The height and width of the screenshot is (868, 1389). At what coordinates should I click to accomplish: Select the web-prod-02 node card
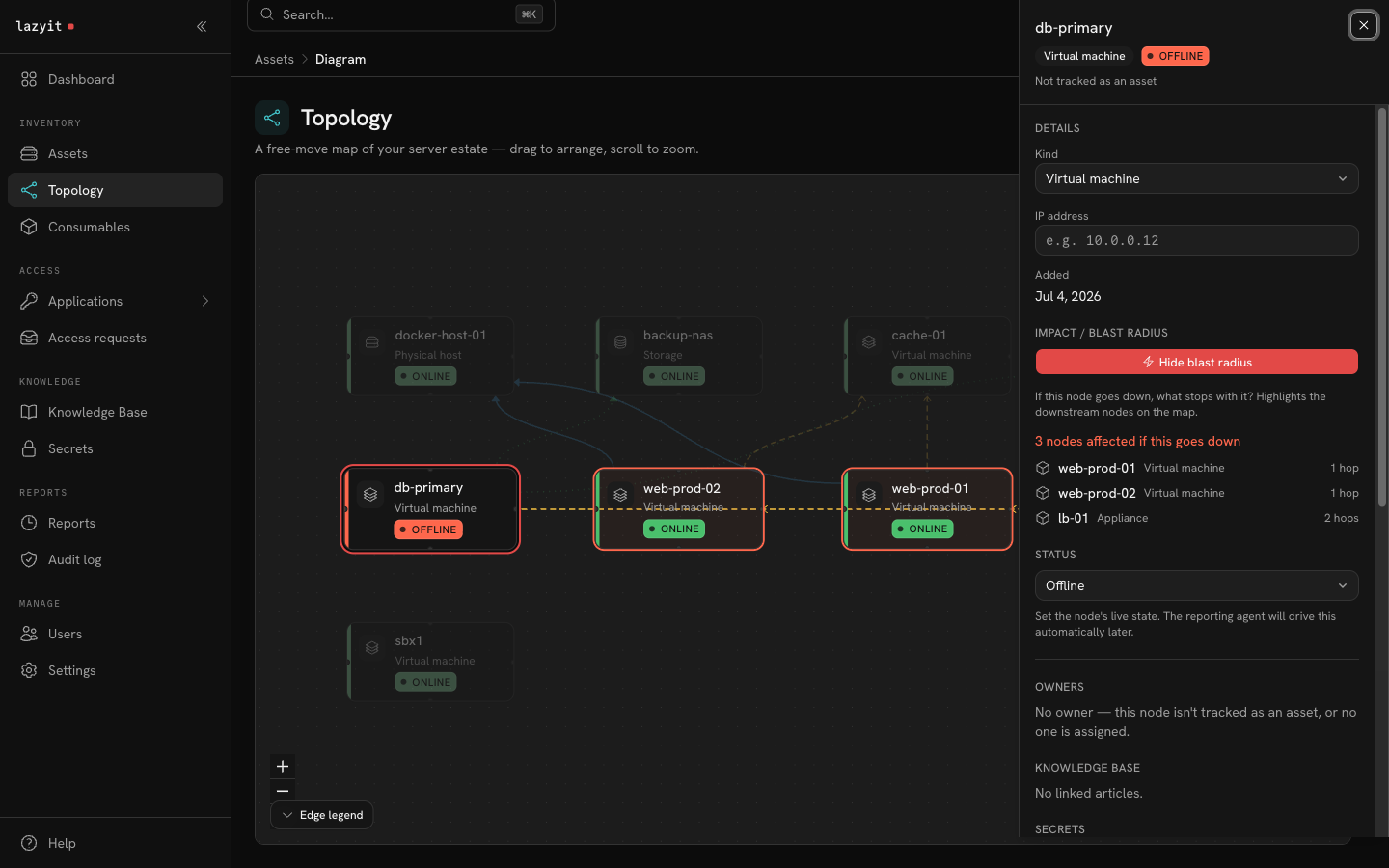click(x=679, y=509)
